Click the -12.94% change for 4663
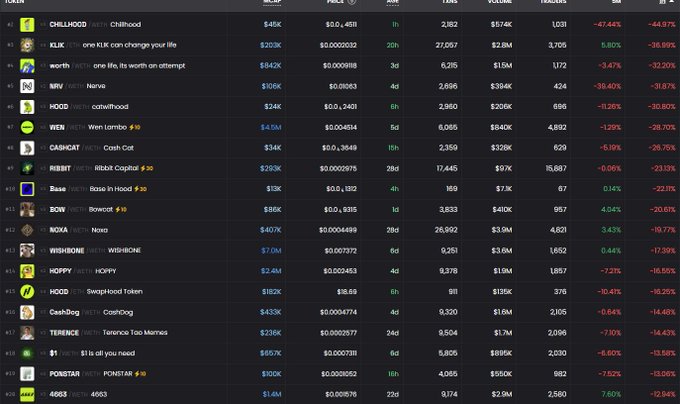 (663, 394)
